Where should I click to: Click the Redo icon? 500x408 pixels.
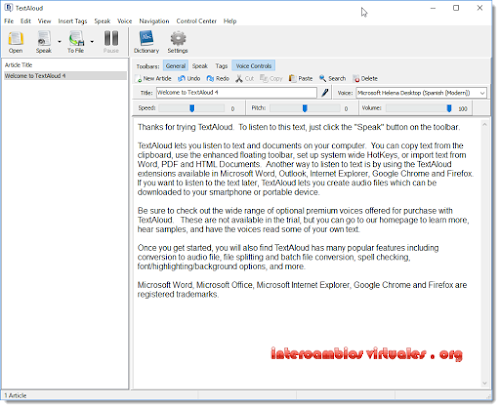pyautogui.click(x=218, y=79)
